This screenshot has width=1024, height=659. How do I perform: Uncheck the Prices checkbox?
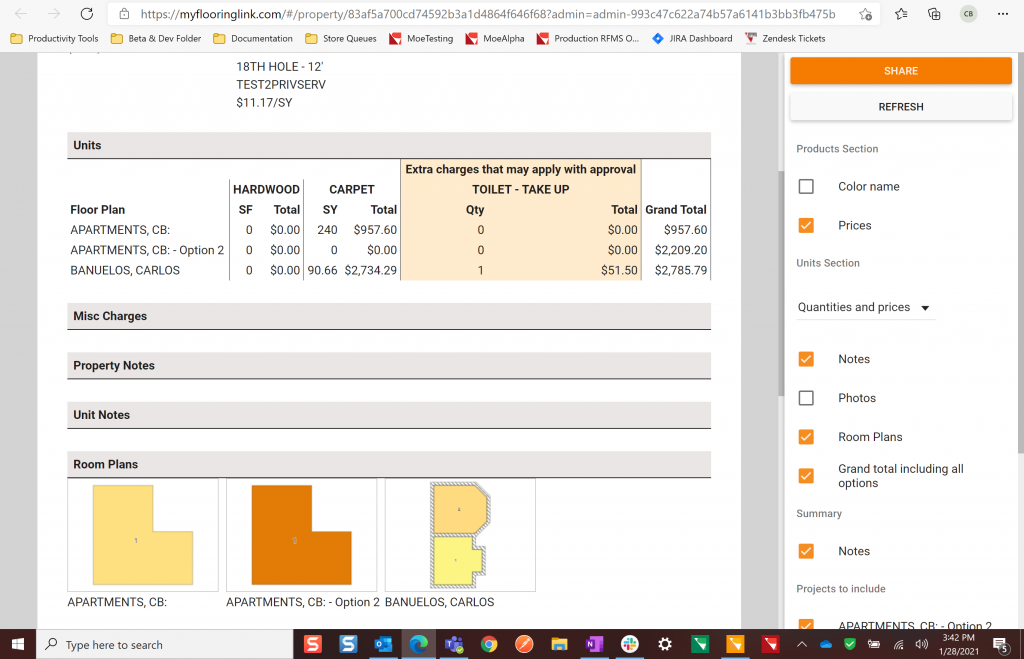806,226
